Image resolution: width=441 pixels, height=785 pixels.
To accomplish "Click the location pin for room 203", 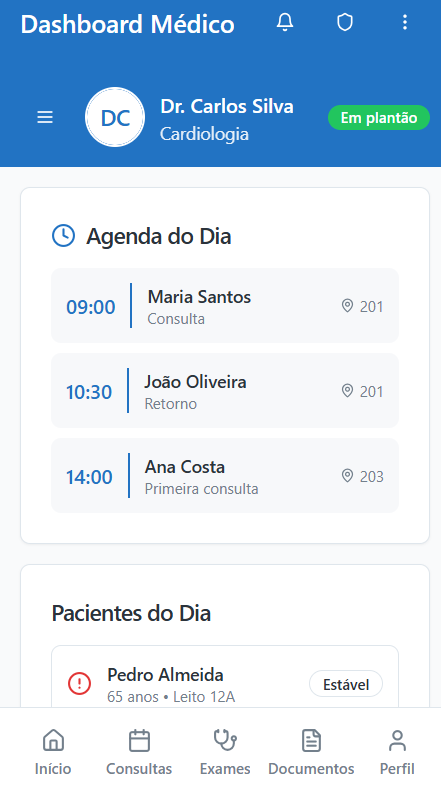I will (347, 476).
